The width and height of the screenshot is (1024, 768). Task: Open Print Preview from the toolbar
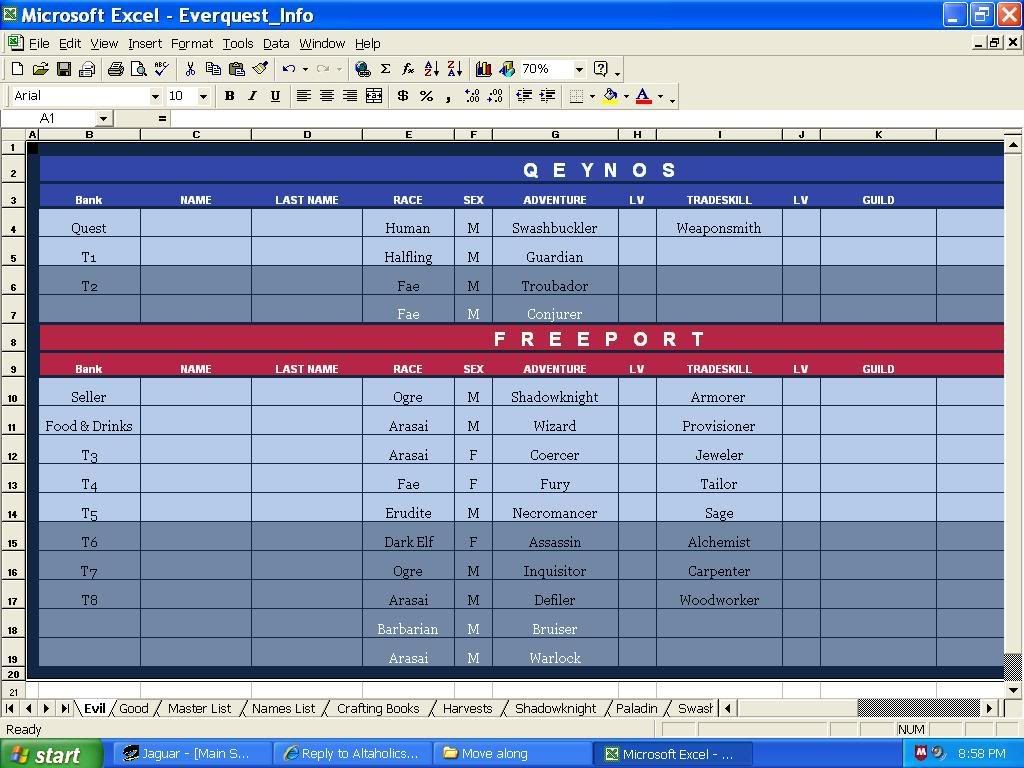pyautogui.click(x=138, y=69)
